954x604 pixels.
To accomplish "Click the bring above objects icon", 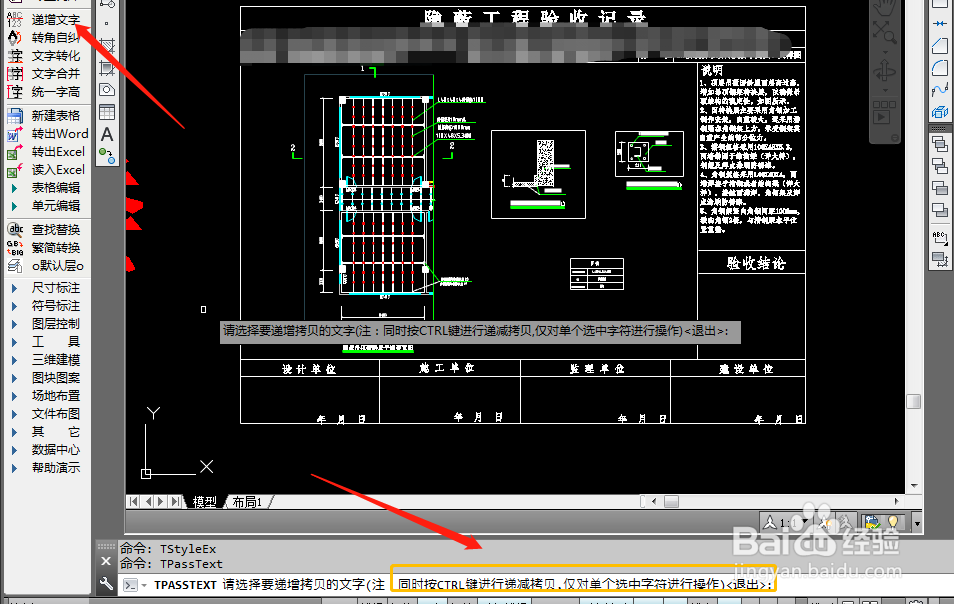I will coord(940,188).
